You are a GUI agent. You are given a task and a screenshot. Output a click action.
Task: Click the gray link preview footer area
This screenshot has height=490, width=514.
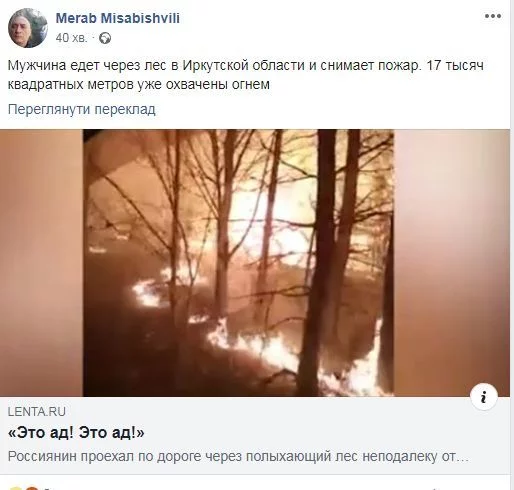click(x=255, y=435)
